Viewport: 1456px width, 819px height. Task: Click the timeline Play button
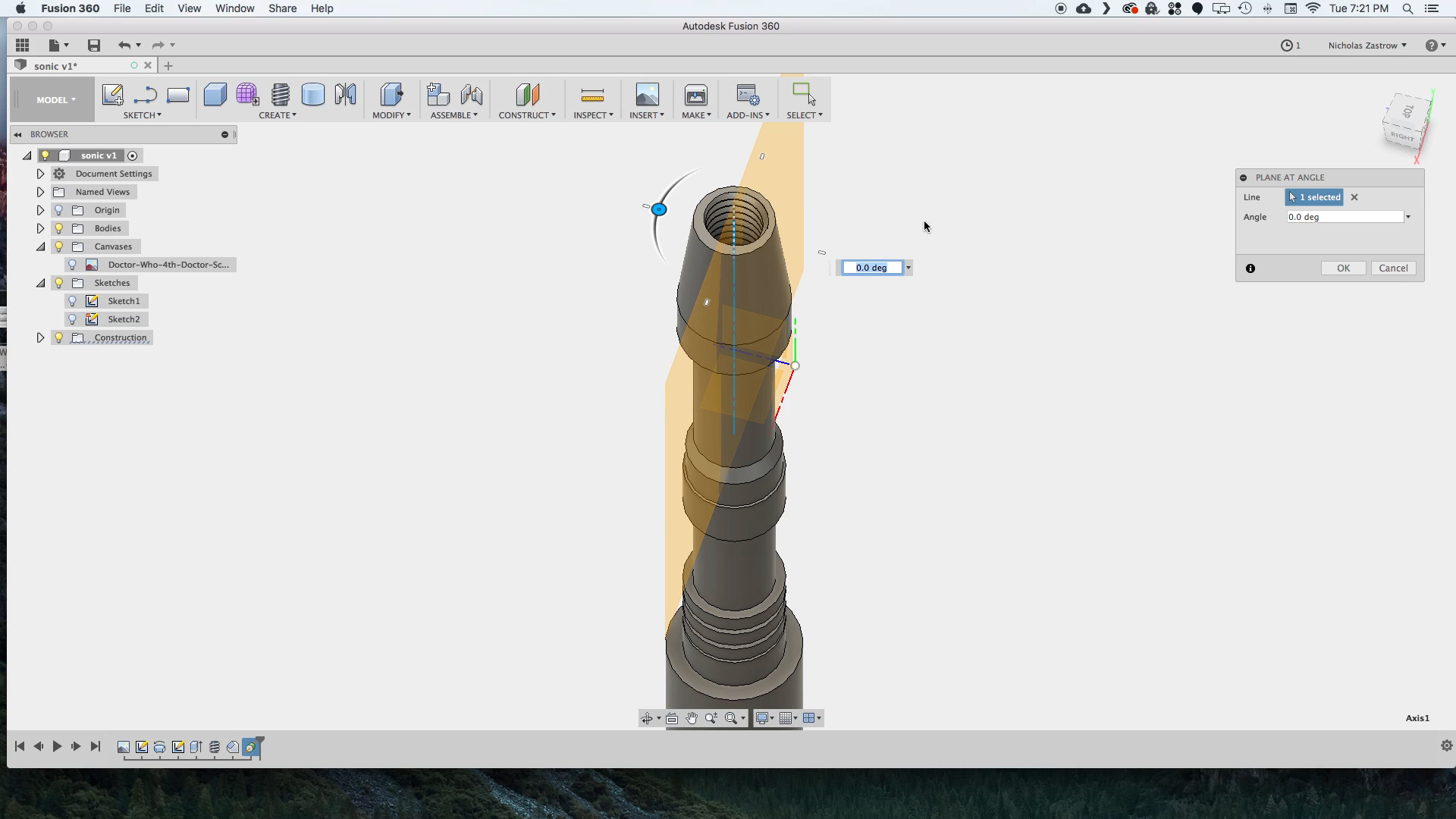[x=57, y=746]
